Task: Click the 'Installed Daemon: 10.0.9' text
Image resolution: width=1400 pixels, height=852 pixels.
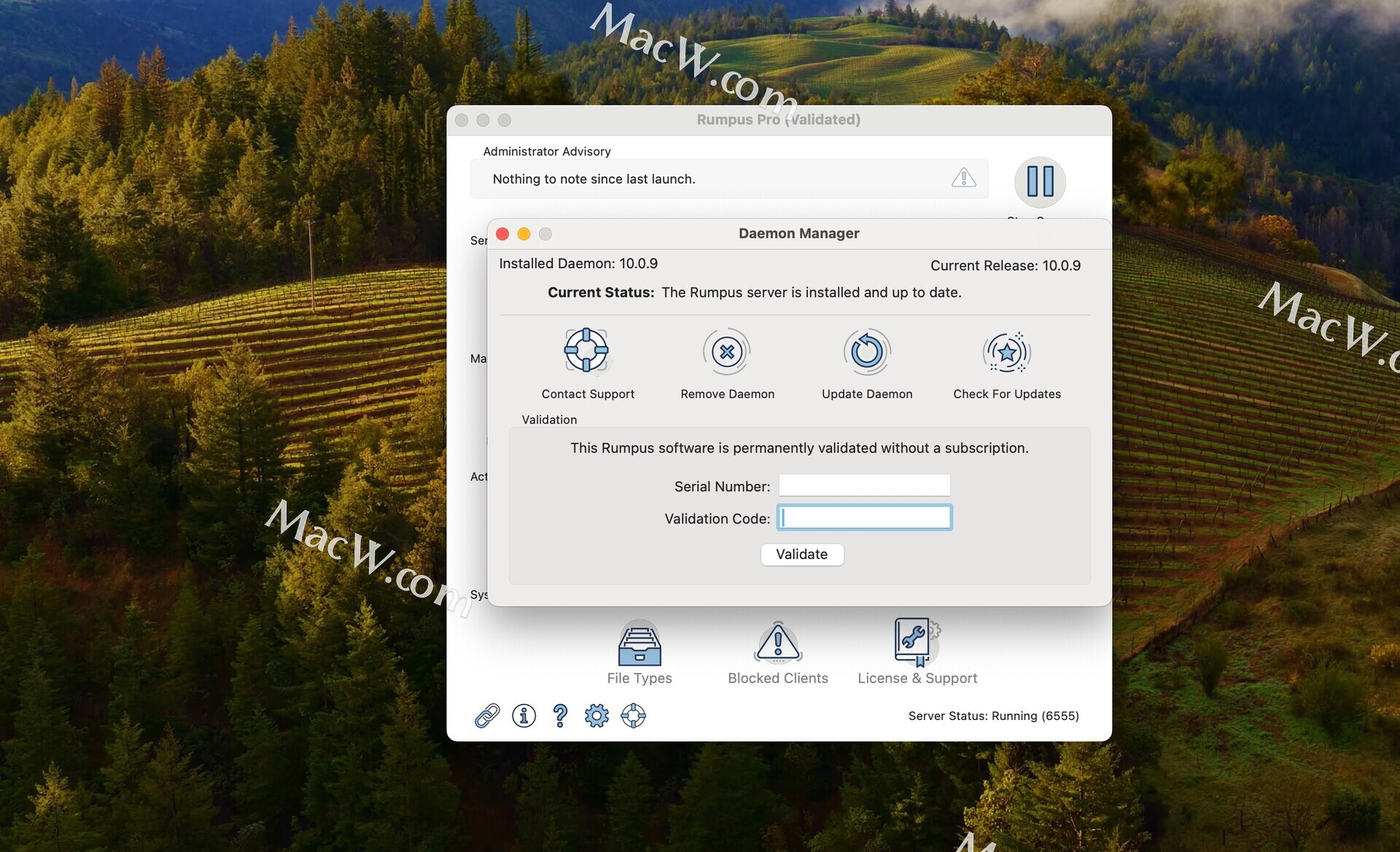Action: point(578,264)
